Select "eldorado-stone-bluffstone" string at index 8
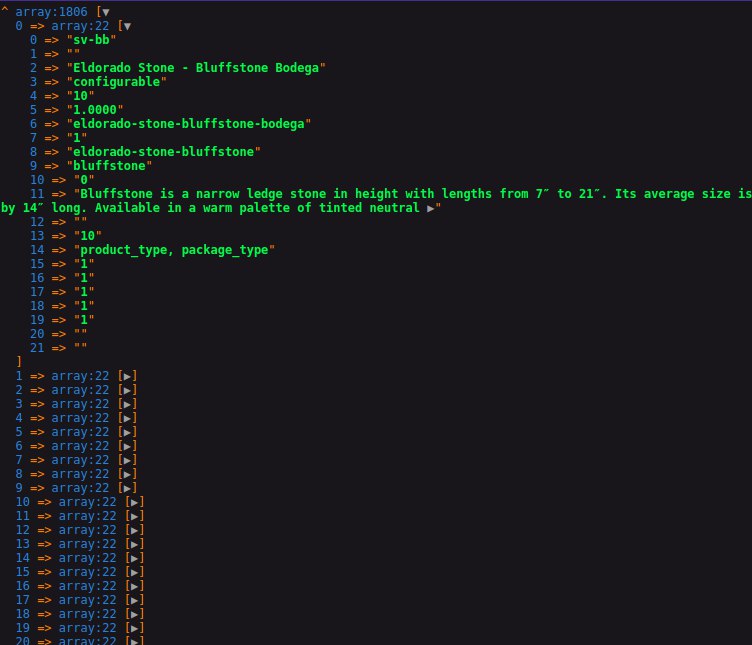Screen dimensions: 752x645 coord(164,152)
